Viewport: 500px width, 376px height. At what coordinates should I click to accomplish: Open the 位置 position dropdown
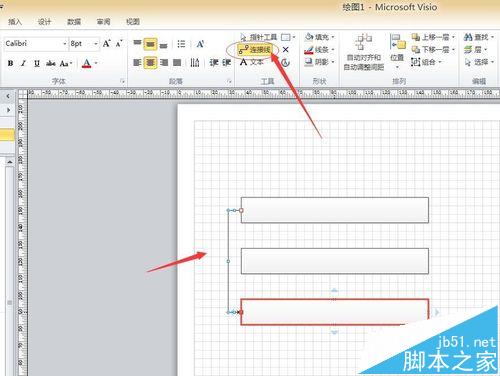pos(397,52)
